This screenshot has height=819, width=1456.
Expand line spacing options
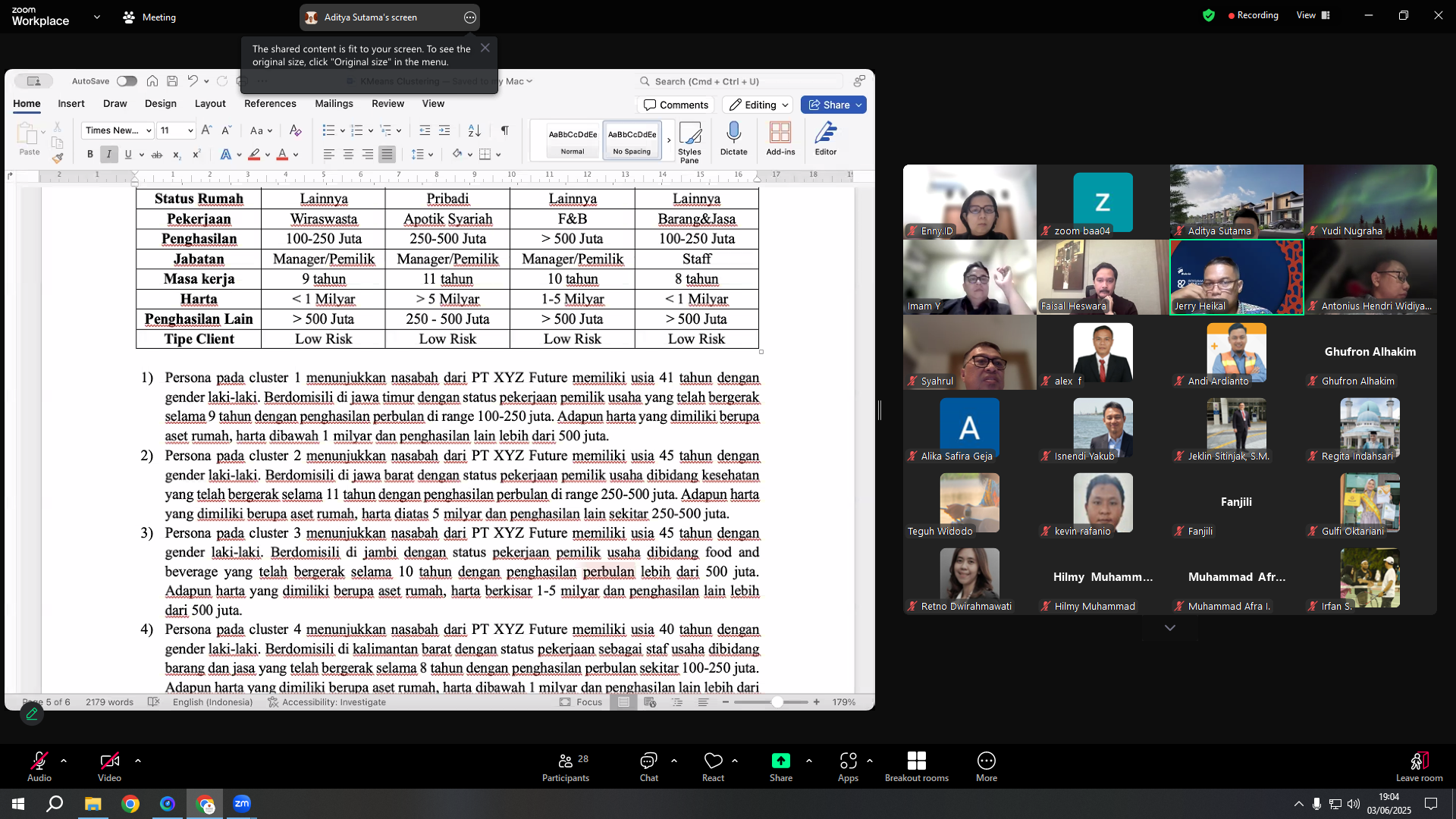click(x=431, y=155)
